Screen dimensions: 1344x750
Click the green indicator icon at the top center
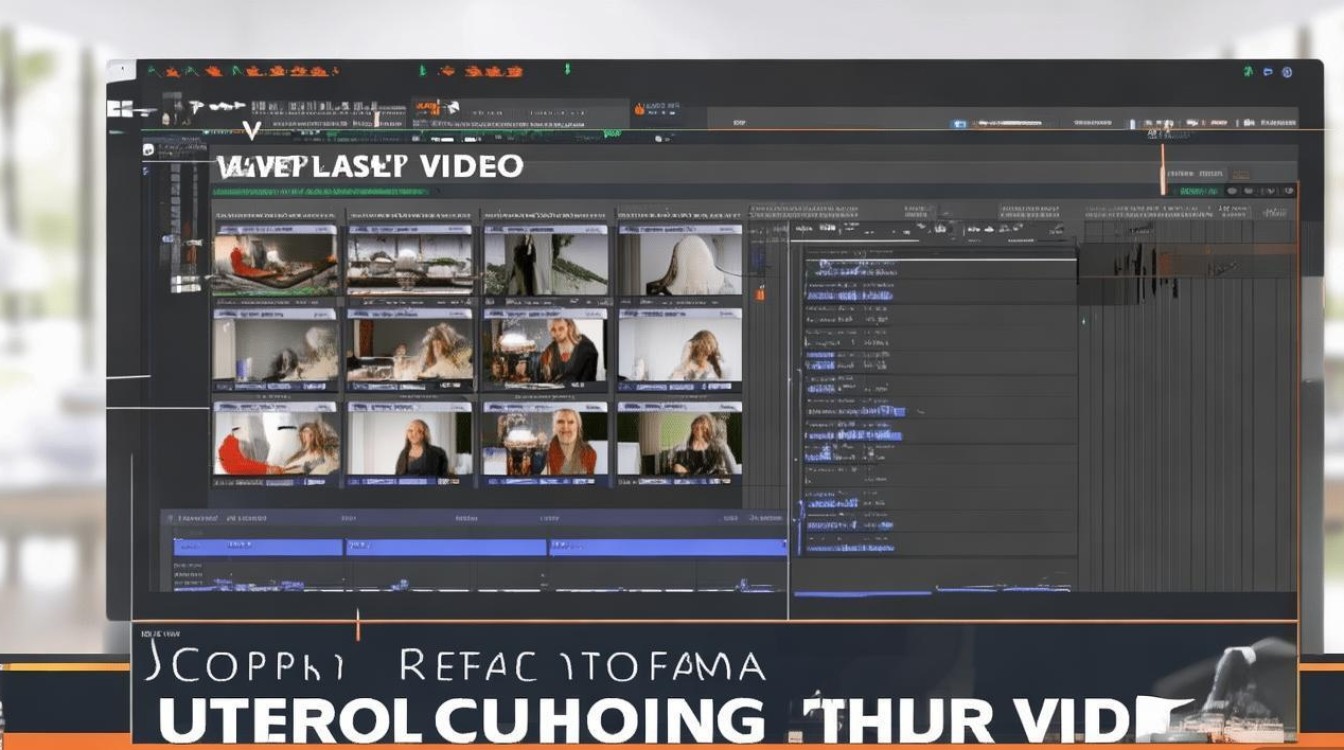(x=567, y=70)
